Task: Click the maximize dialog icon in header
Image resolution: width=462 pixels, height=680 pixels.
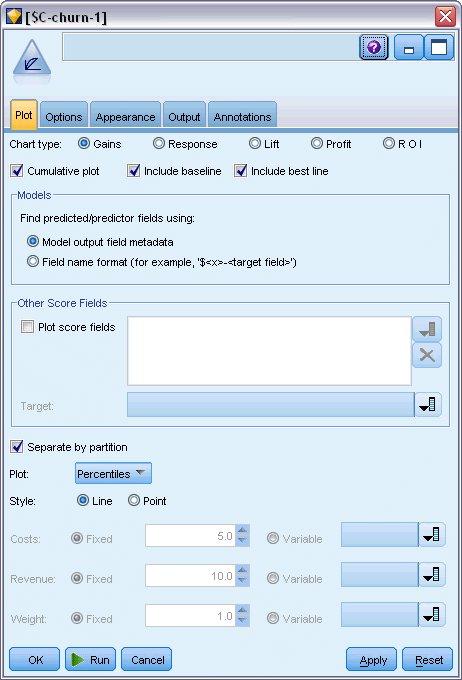Action: tap(439, 47)
